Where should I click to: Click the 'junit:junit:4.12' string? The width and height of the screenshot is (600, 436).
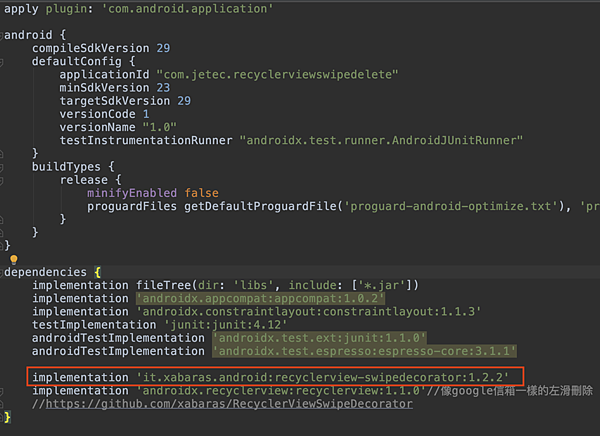pyautogui.click(x=225, y=325)
